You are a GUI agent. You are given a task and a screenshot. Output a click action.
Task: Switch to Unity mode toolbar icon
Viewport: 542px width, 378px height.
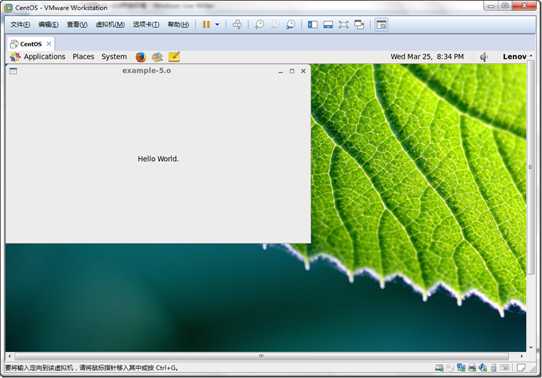tap(359, 25)
